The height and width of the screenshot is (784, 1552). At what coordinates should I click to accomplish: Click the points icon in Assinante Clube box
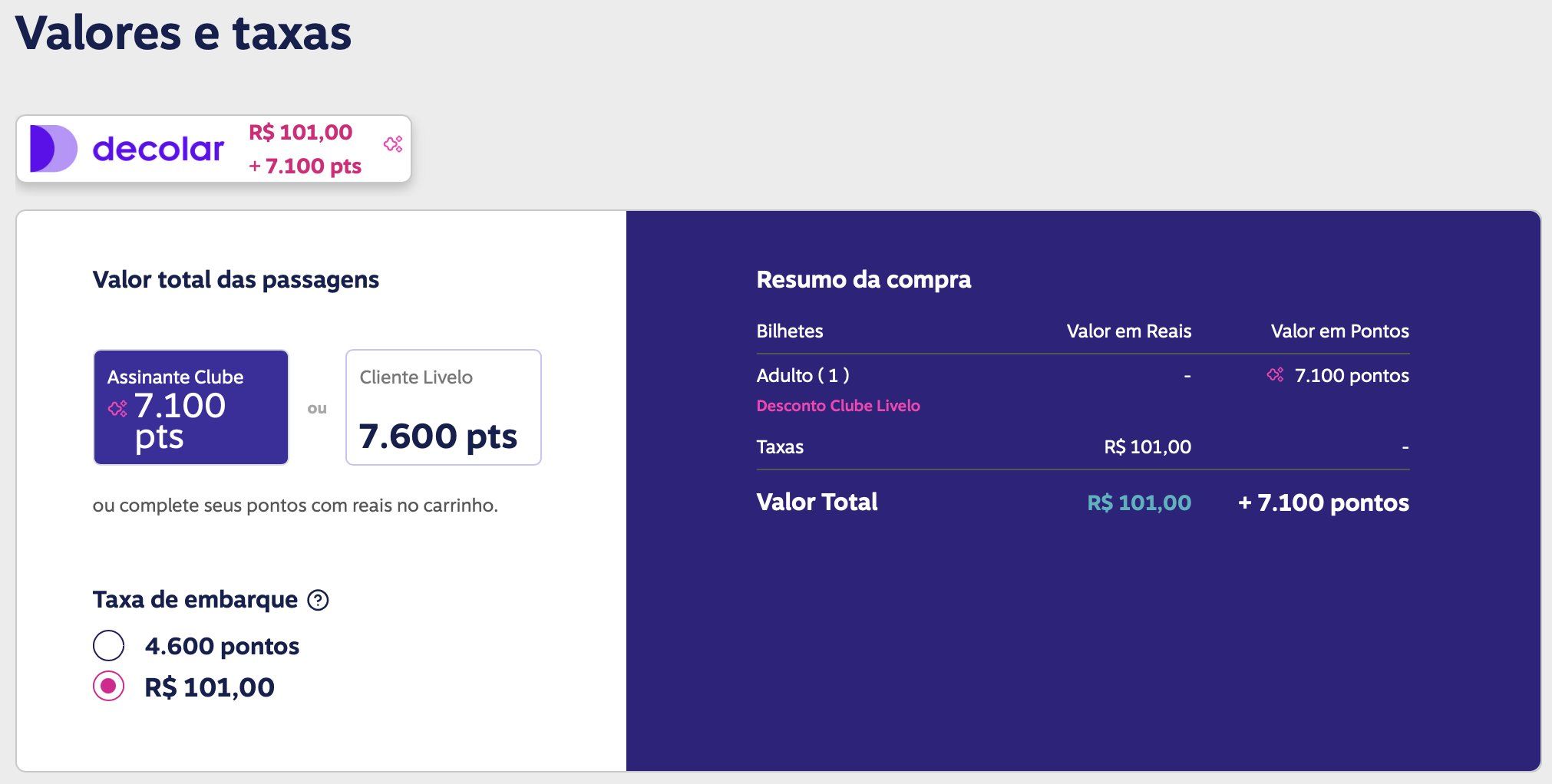click(x=117, y=408)
